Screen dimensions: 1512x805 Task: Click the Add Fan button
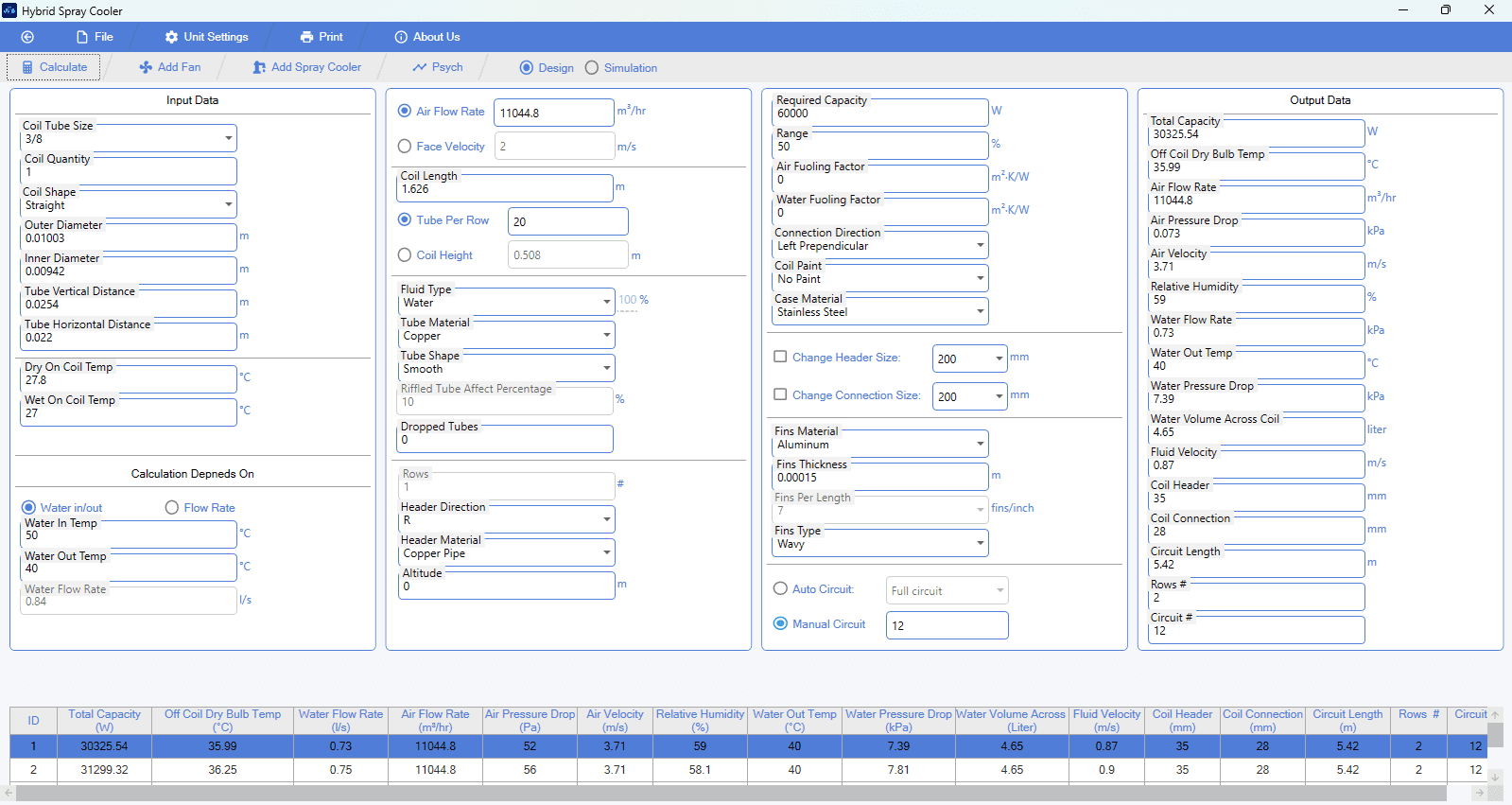coord(170,67)
